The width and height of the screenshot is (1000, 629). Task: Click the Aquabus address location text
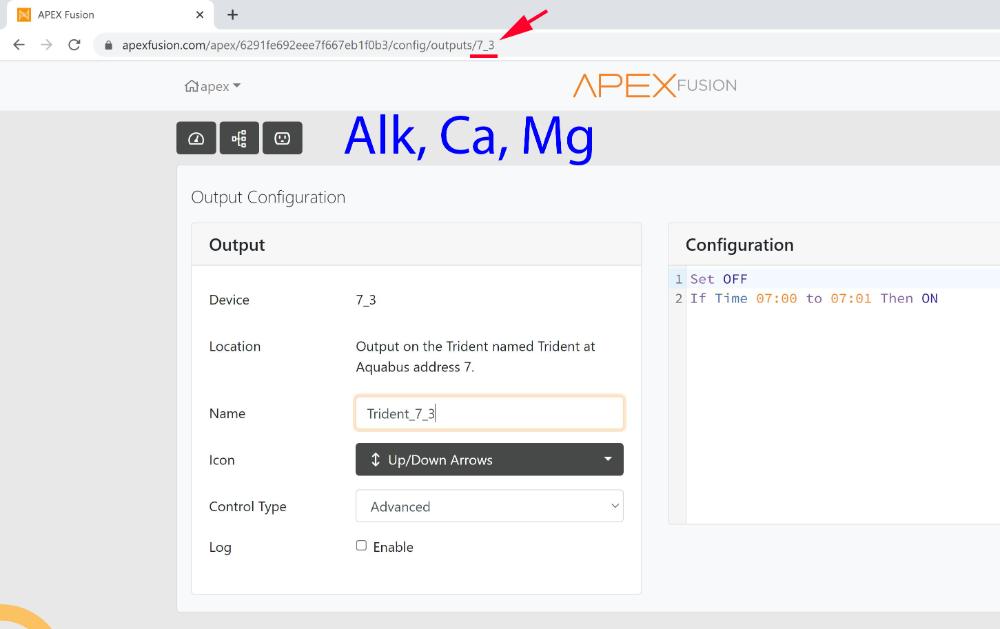[475, 357]
